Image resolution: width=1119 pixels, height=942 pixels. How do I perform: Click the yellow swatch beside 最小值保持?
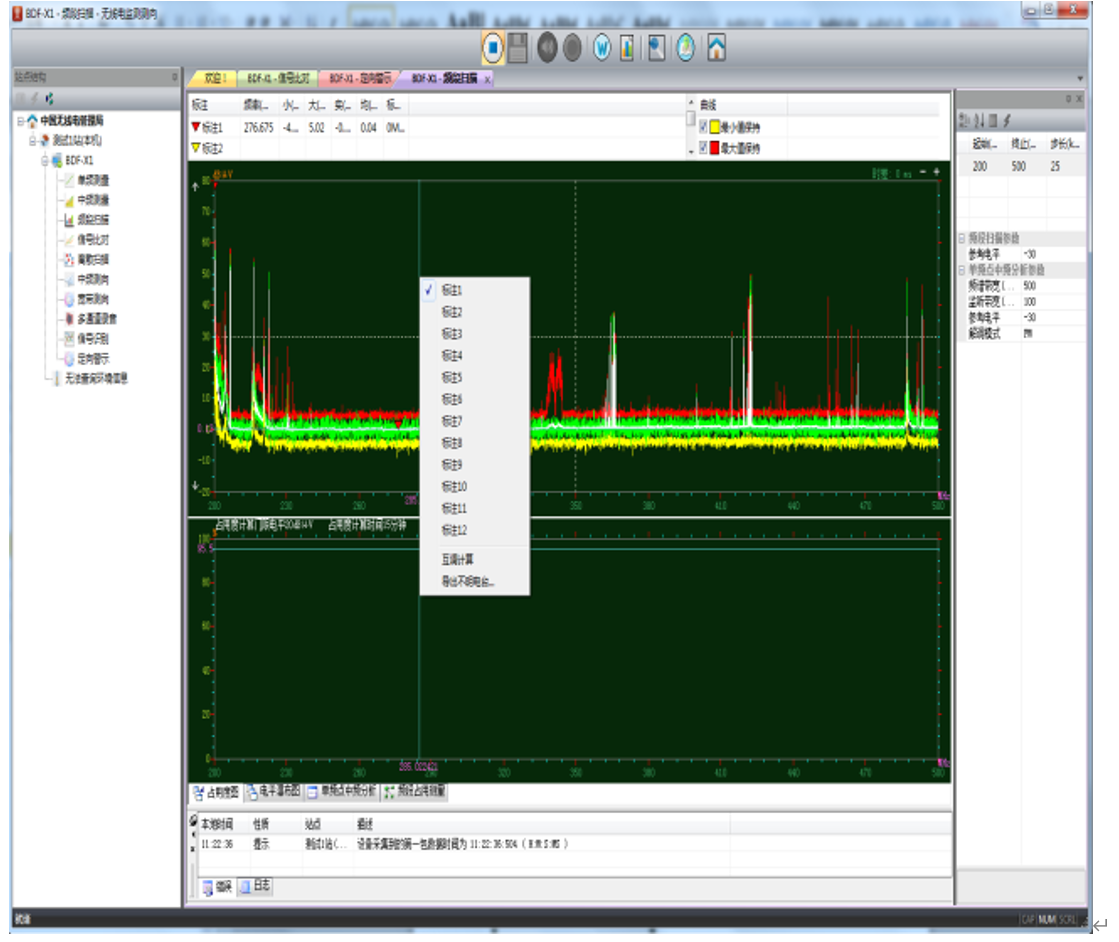(715, 128)
